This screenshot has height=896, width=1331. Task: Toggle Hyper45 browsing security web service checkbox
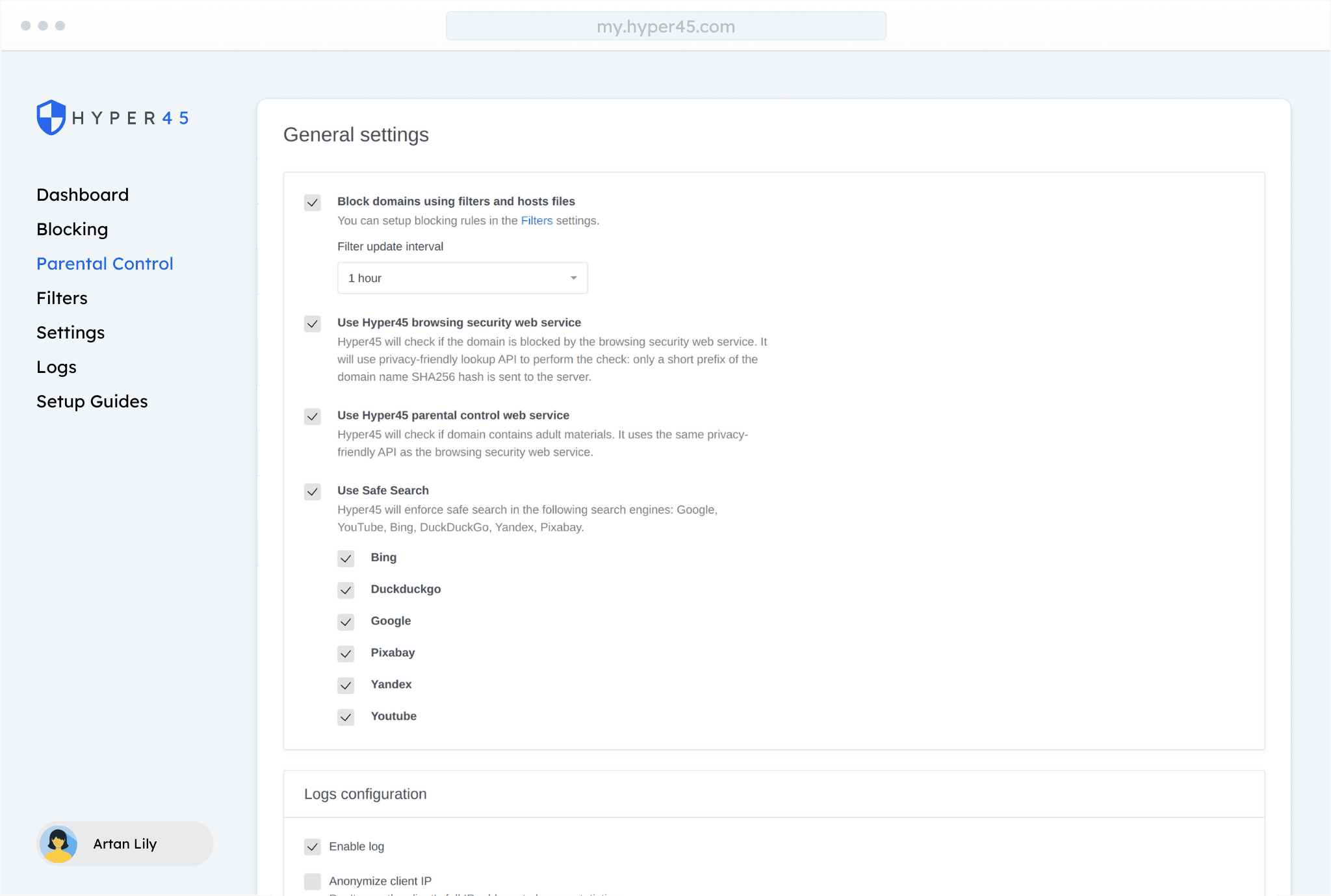tap(313, 324)
